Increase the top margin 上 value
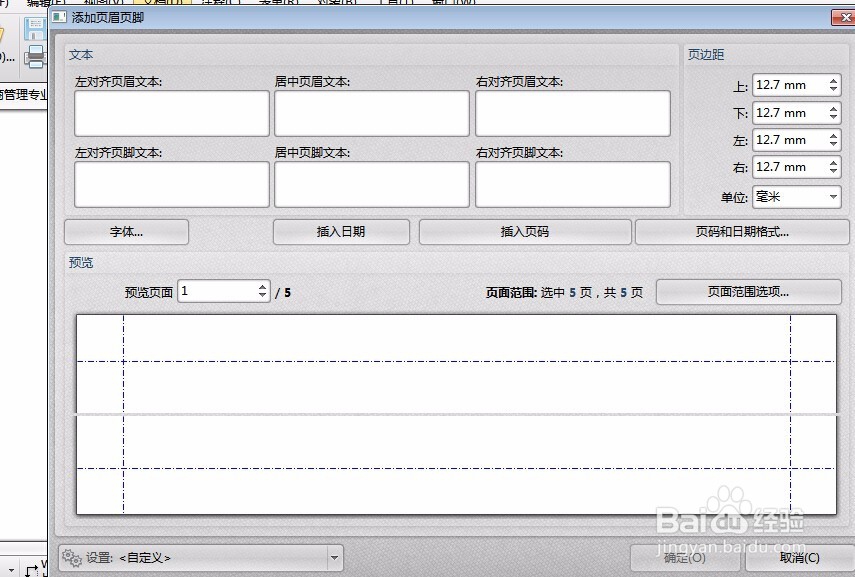The width and height of the screenshot is (855, 577). coord(834,81)
